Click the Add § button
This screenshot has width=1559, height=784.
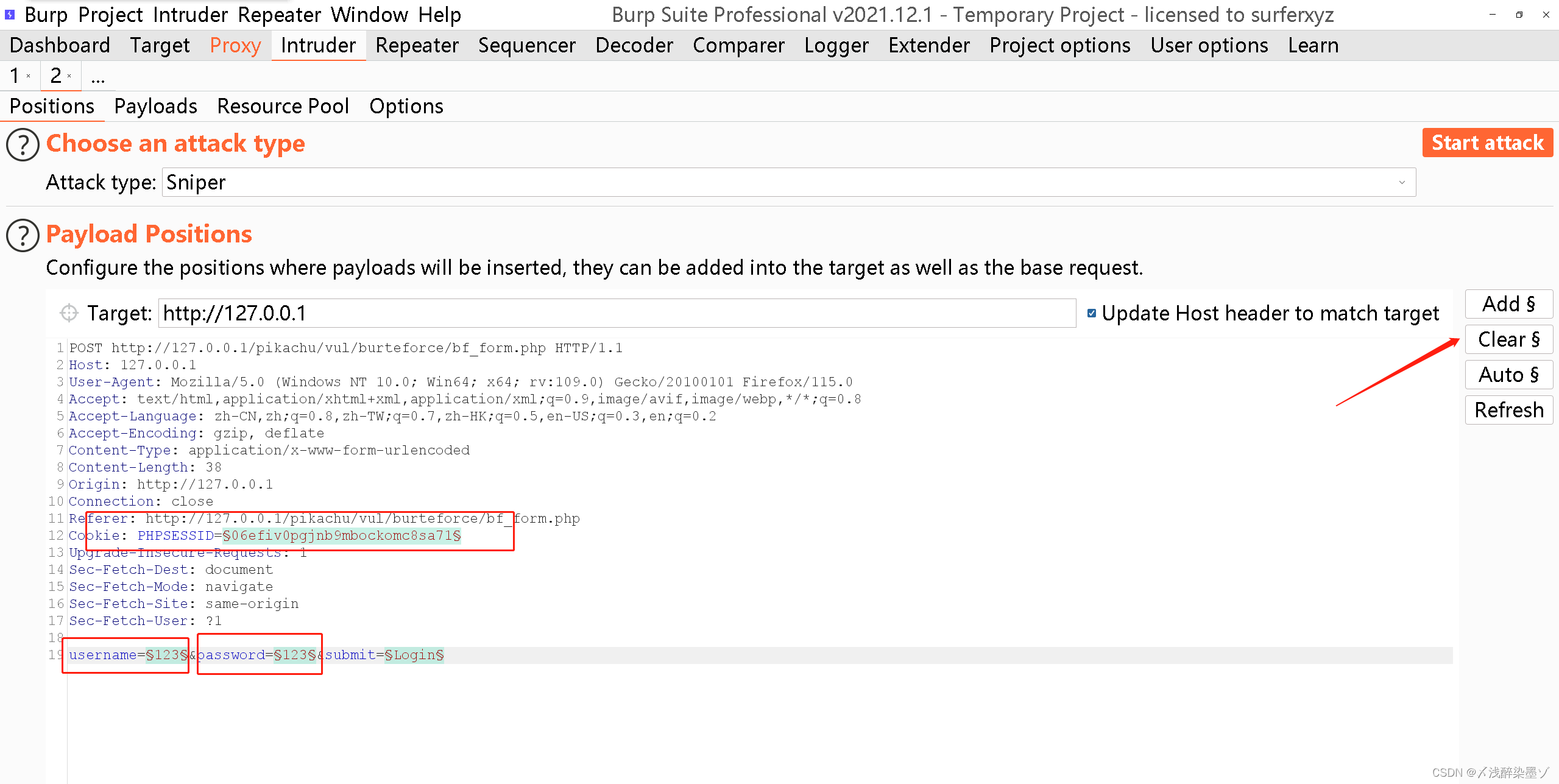[x=1508, y=304]
